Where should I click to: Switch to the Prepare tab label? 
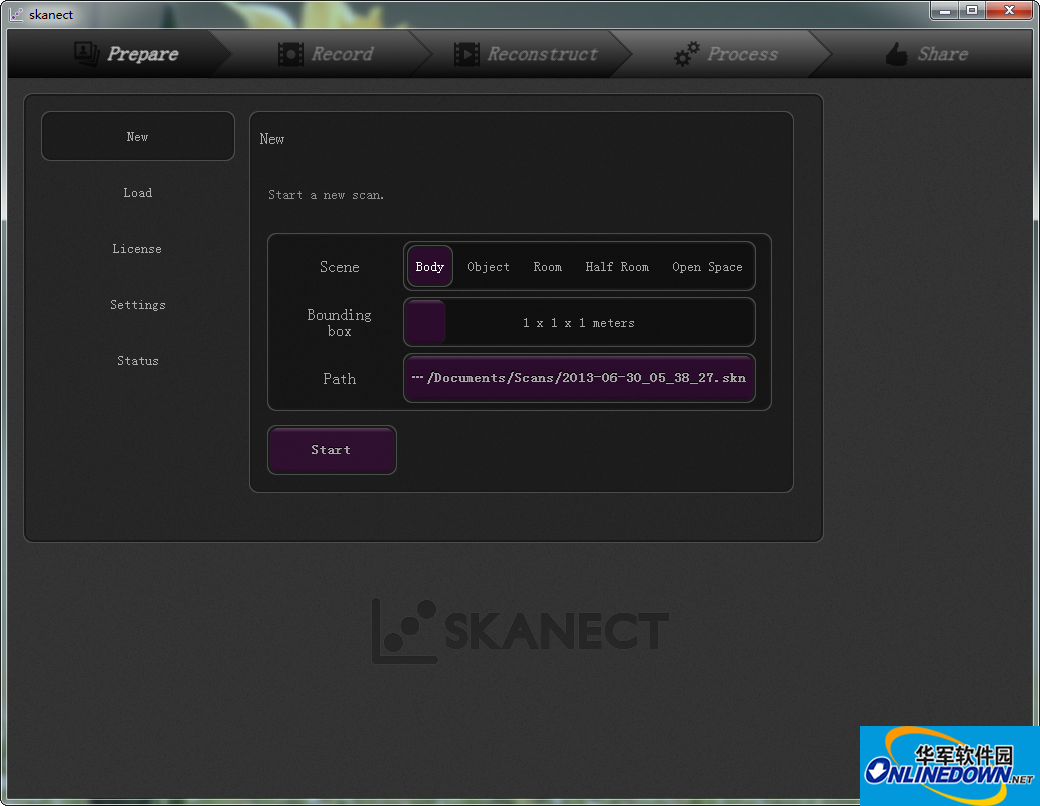143,54
